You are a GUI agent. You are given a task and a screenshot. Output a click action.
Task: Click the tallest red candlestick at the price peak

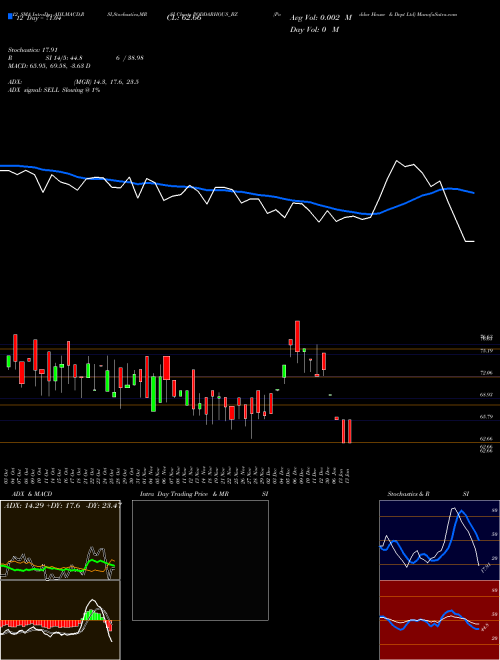pyautogui.click(x=298, y=336)
